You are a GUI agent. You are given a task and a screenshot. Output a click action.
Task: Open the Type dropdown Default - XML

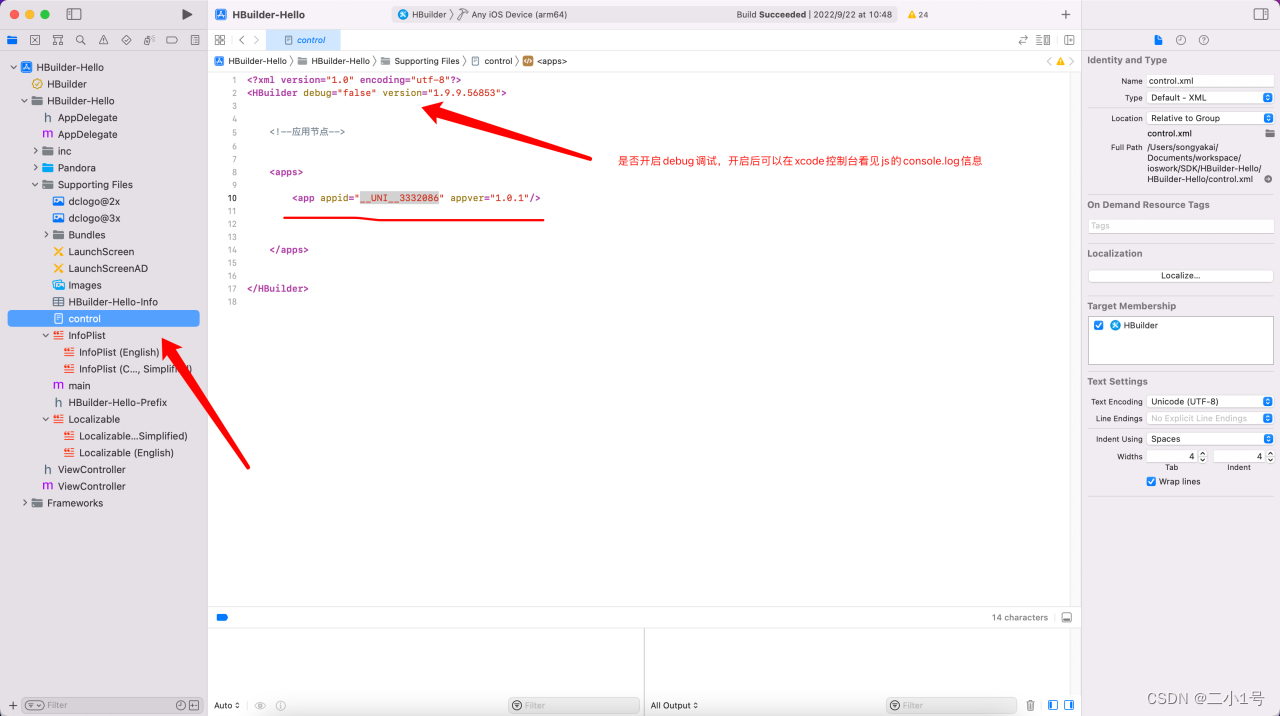(1210, 98)
